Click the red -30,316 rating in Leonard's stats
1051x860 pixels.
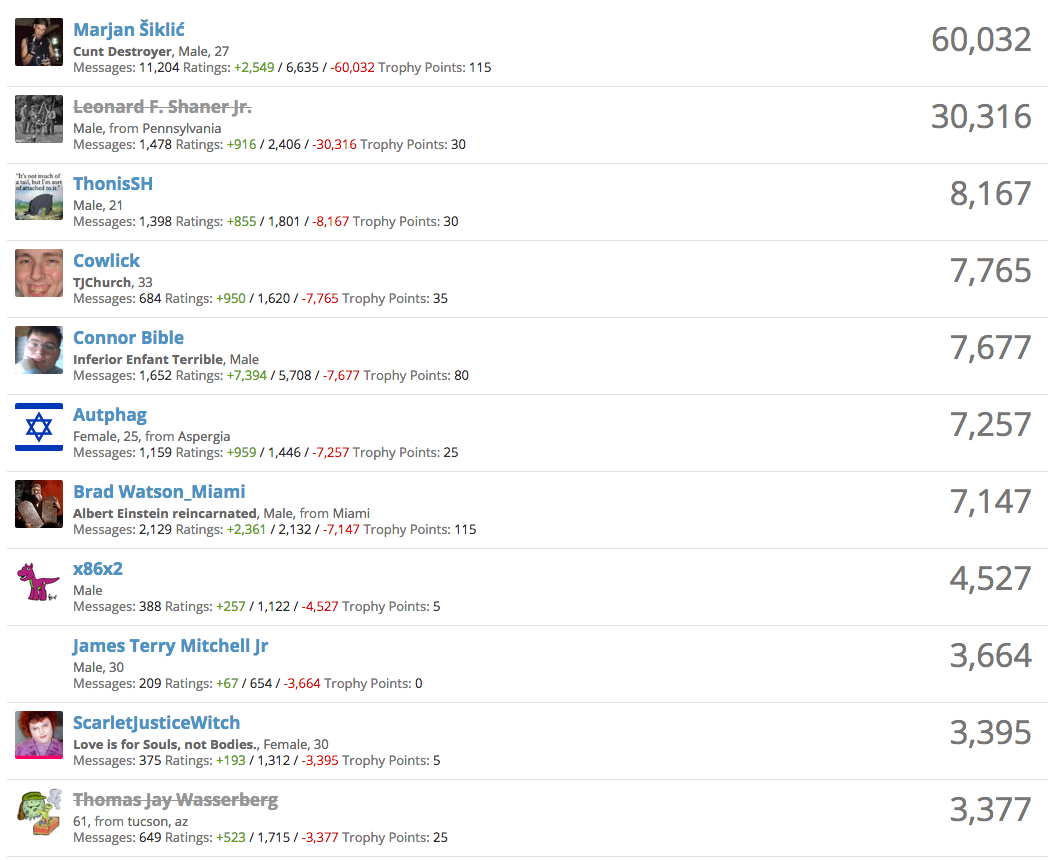(334, 145)
